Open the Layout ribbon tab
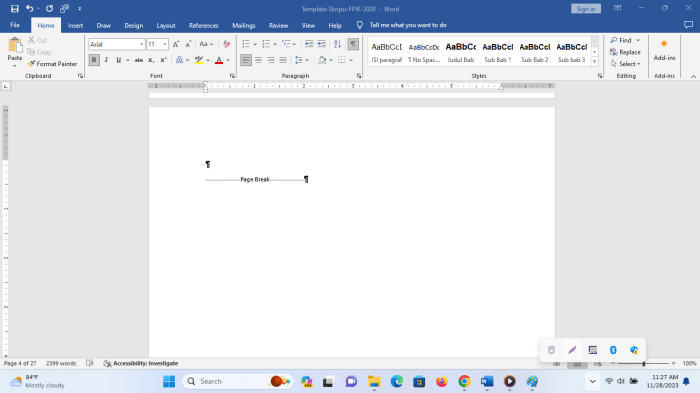The height and width of the screenshot is (393, 700). [166, 25]
